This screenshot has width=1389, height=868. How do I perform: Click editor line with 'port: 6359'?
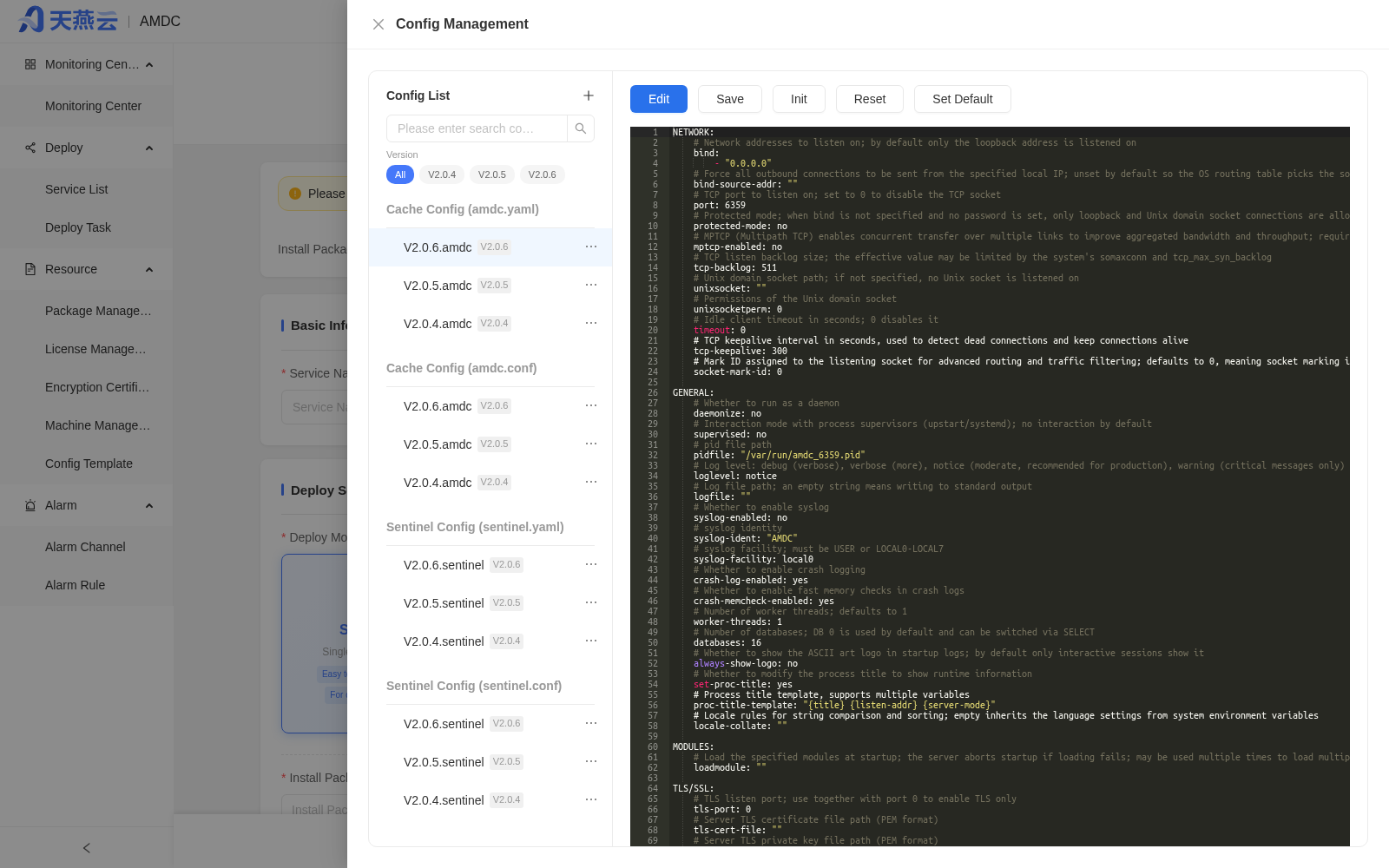719,205
